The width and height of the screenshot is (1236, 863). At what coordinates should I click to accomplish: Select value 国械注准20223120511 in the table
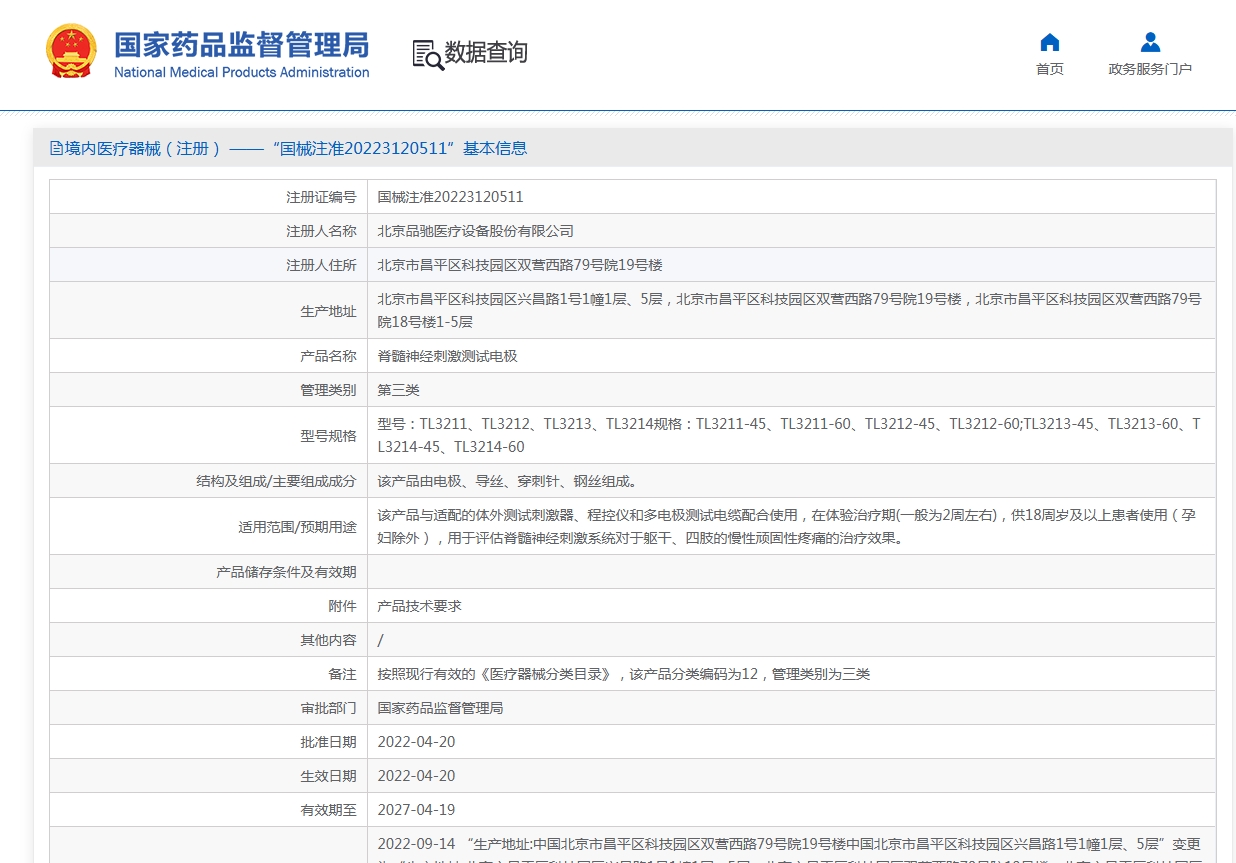(450, 197)
